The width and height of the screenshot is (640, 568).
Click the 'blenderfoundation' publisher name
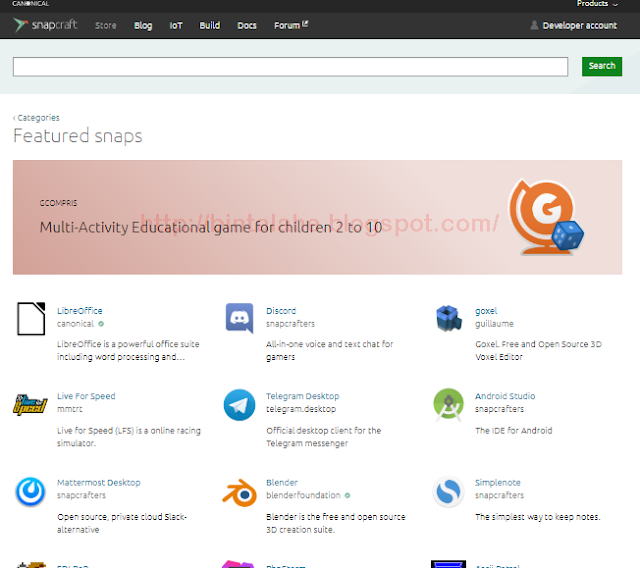pyautogui.click(x=303, y=495)
